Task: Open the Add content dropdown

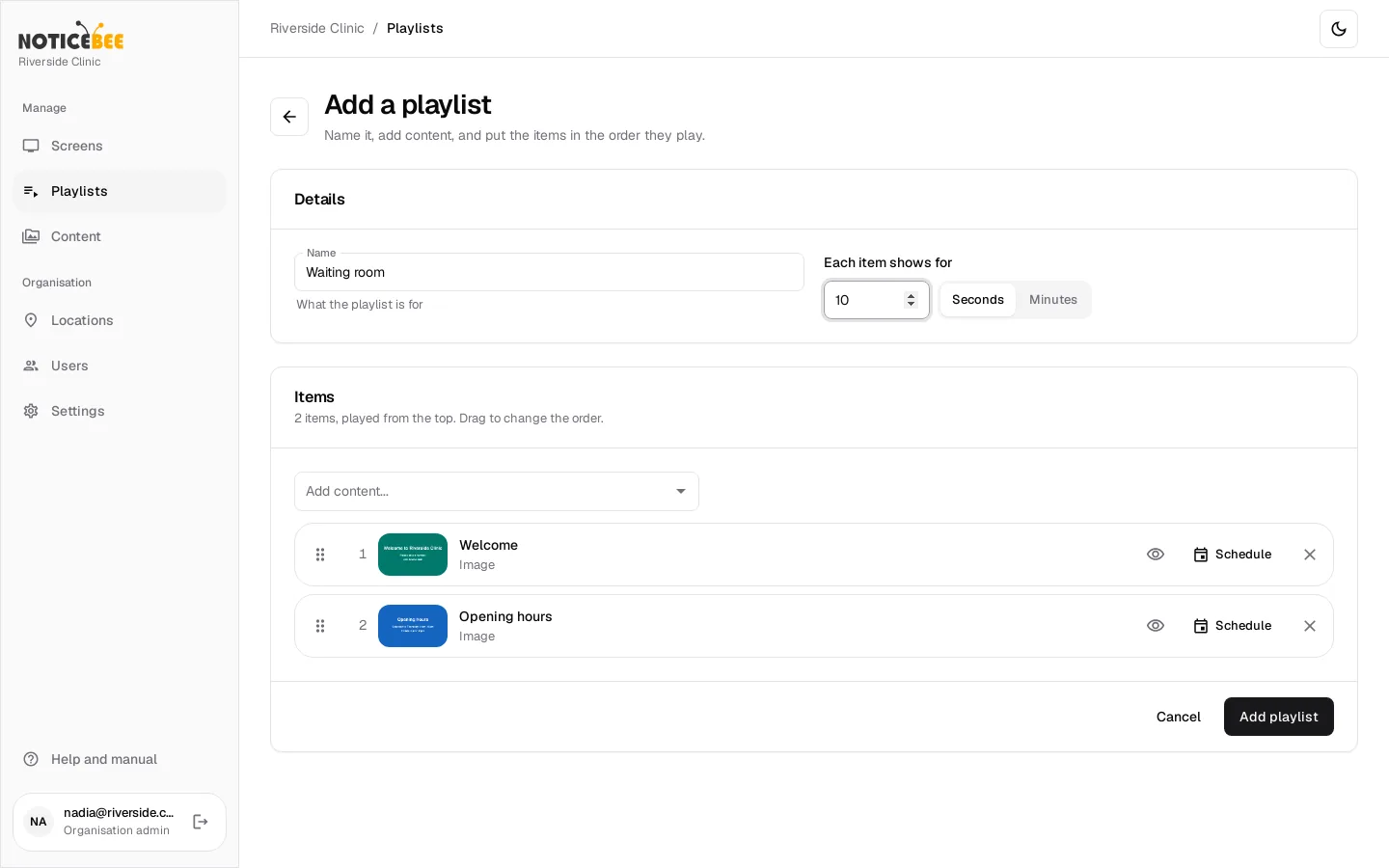Action: coord(497,491)
